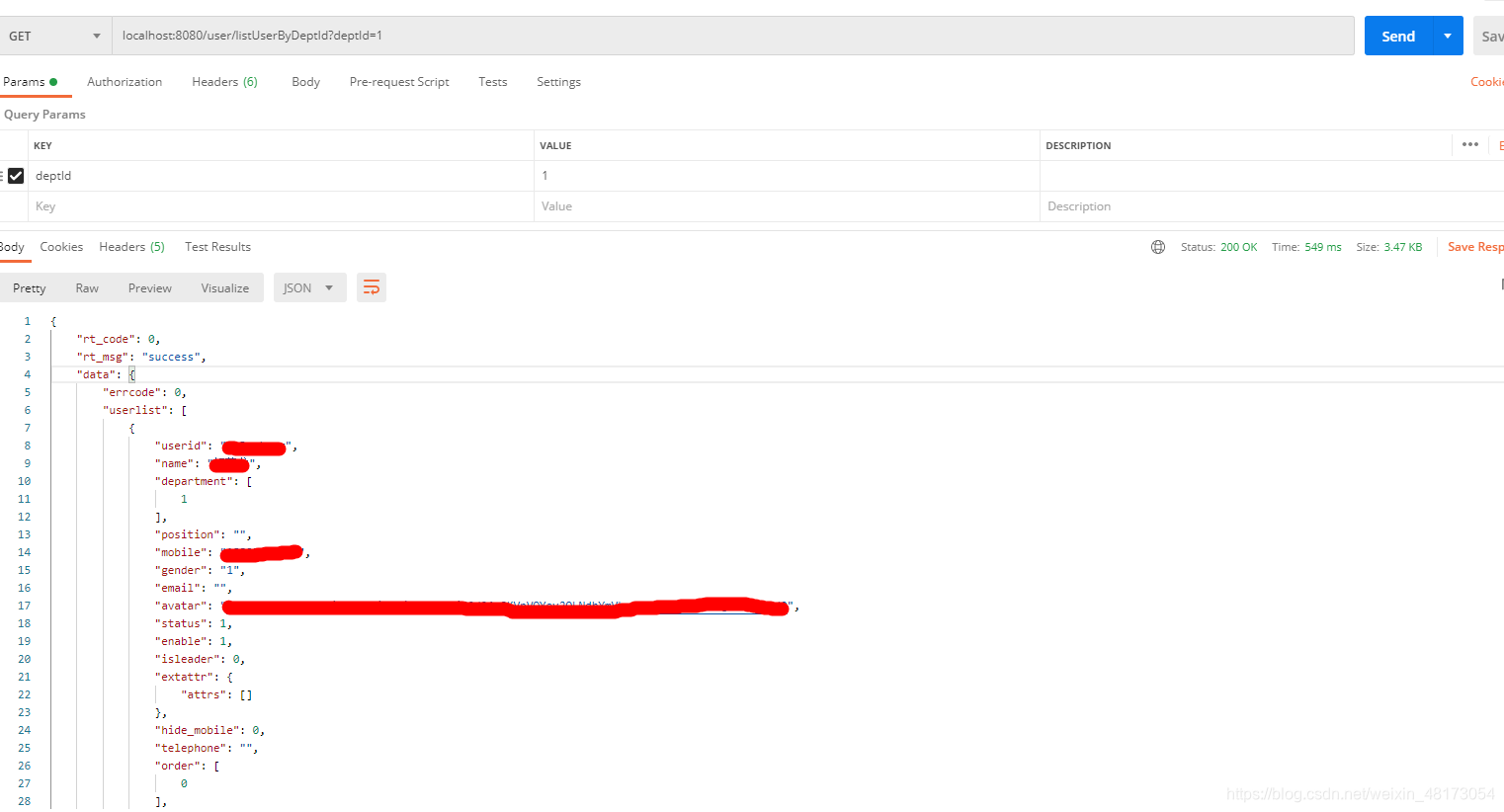Click the "userlist" line in response
Image resolution: width=1504 pixels, height=812 pixels.
(x=145, y=410)
